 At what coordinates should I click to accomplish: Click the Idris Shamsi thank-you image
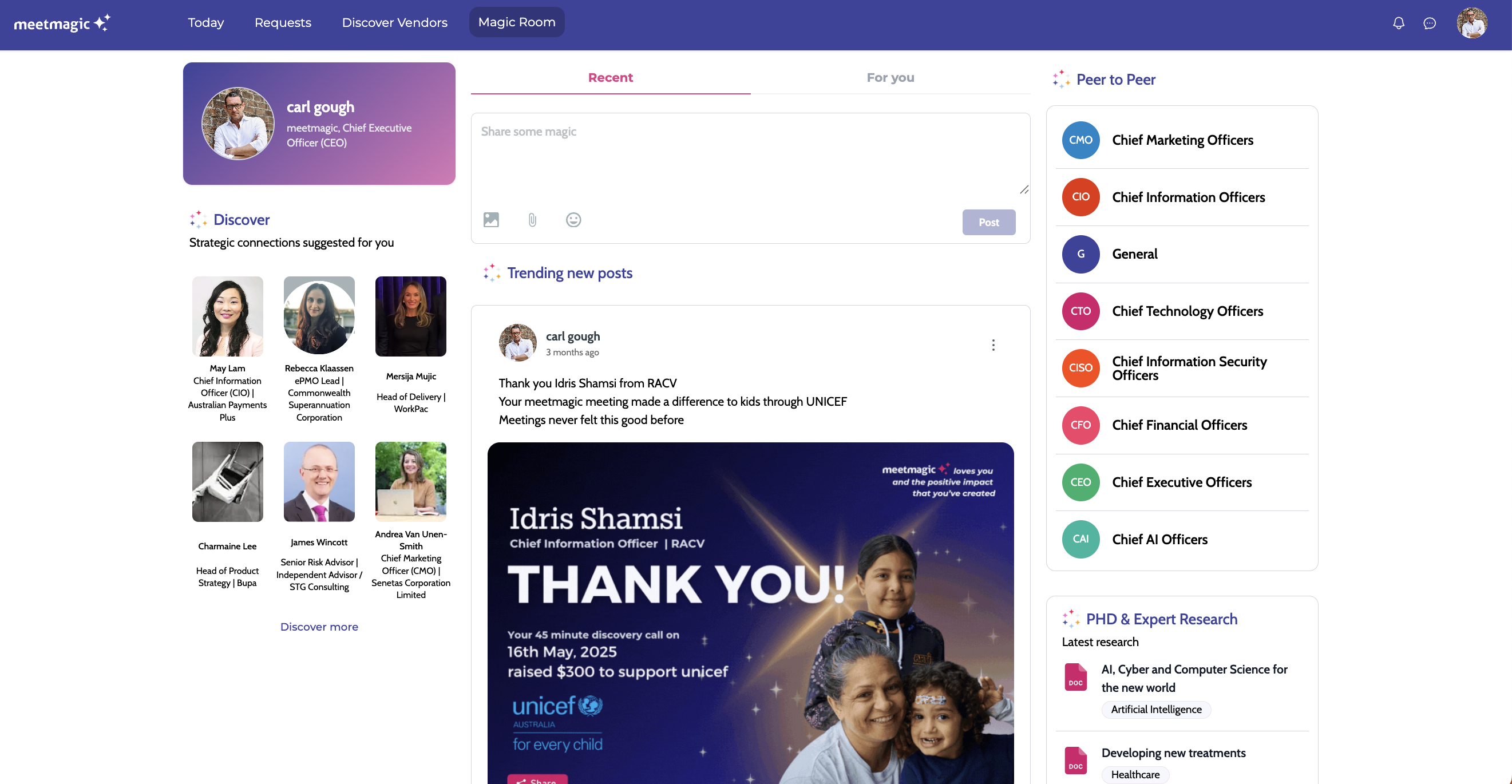(x=751, y=613)
